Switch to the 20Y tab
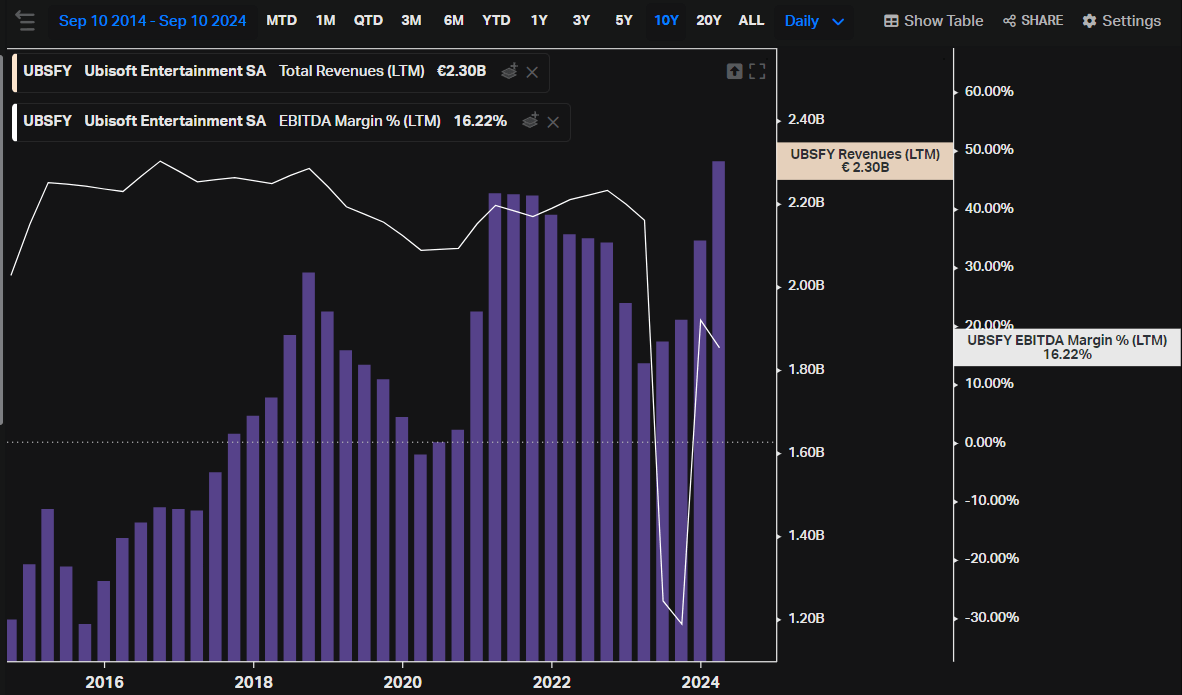 click(x=709, y=19)
